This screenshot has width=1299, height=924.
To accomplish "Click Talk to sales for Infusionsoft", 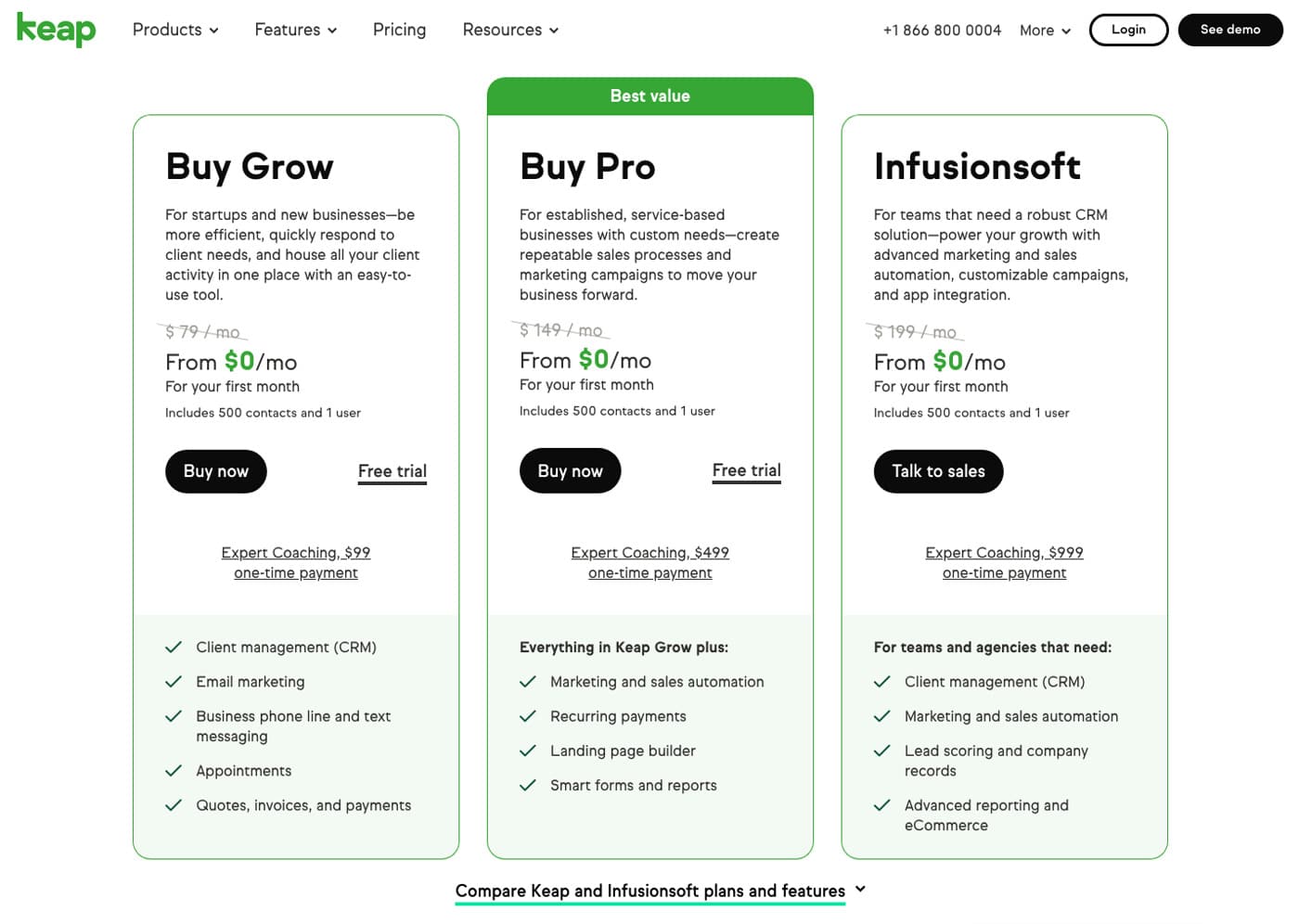I will coord(938,471).
